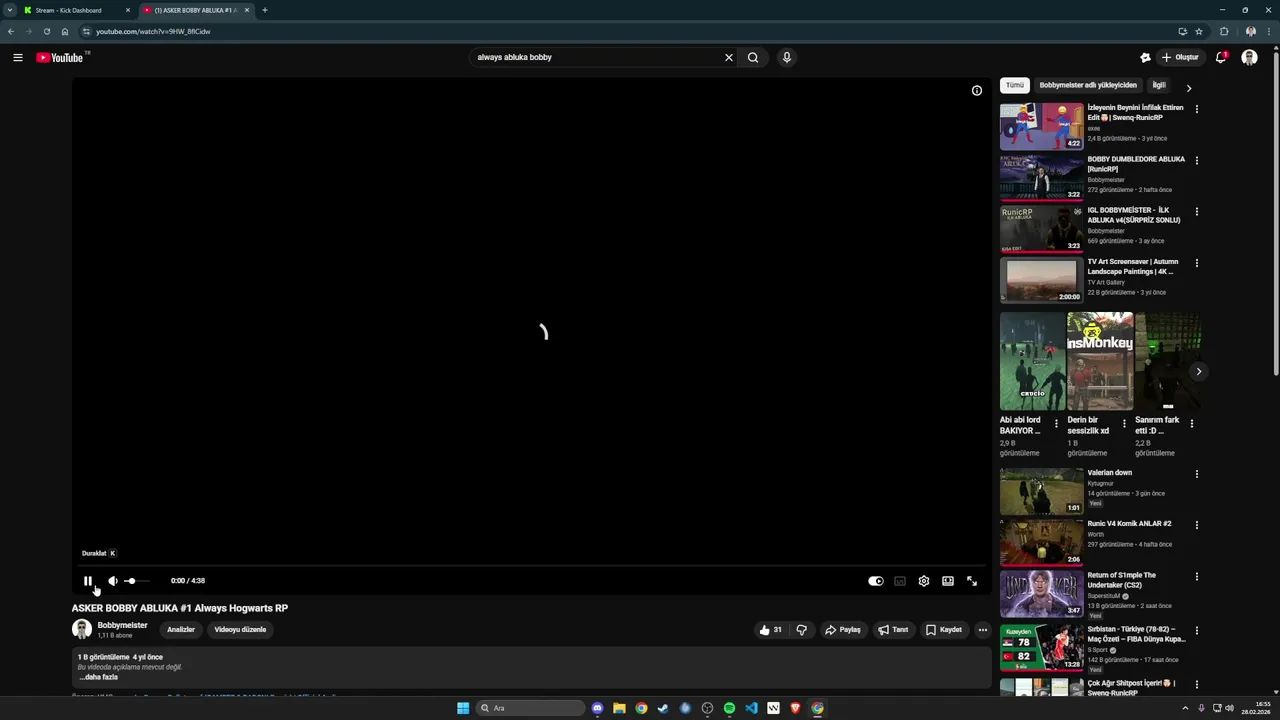Click the video progress bar
The image size is (1280, 720).
[531, 567]
